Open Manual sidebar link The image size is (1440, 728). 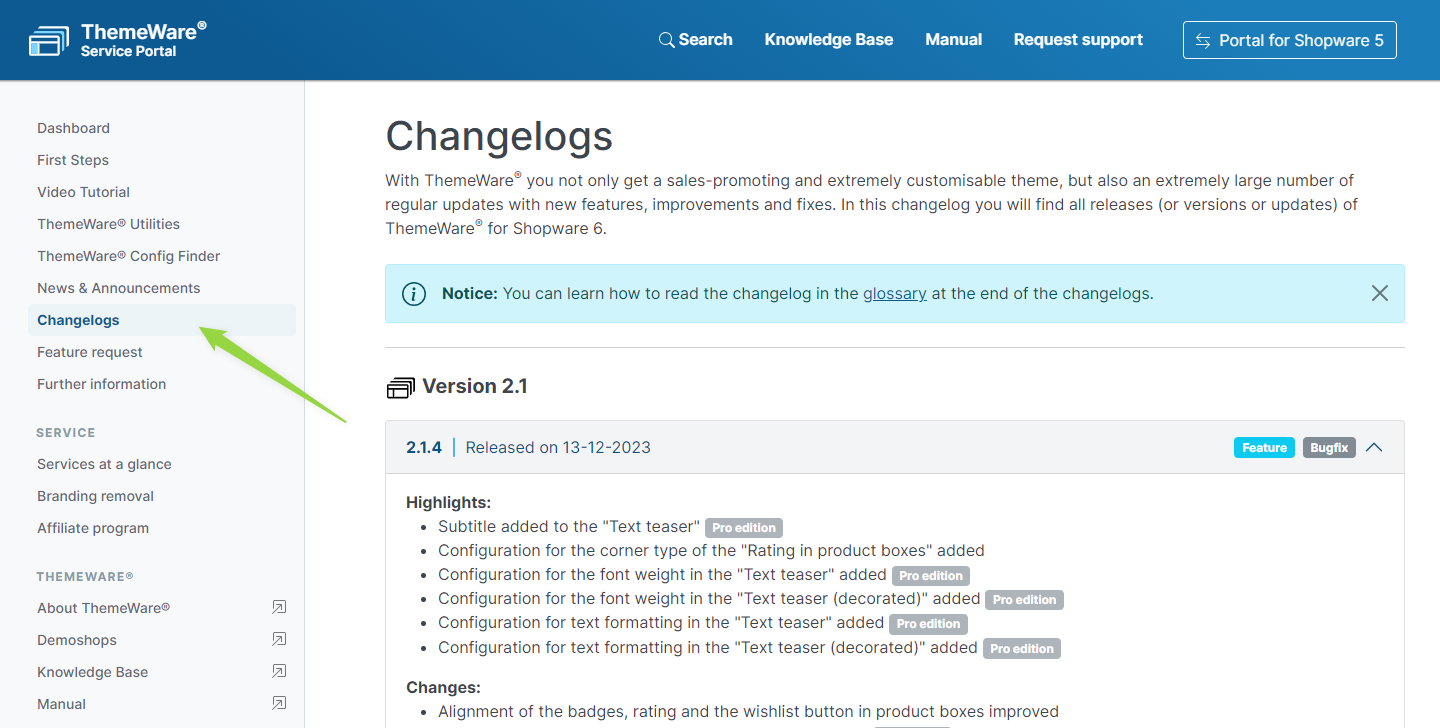[62, 704]
